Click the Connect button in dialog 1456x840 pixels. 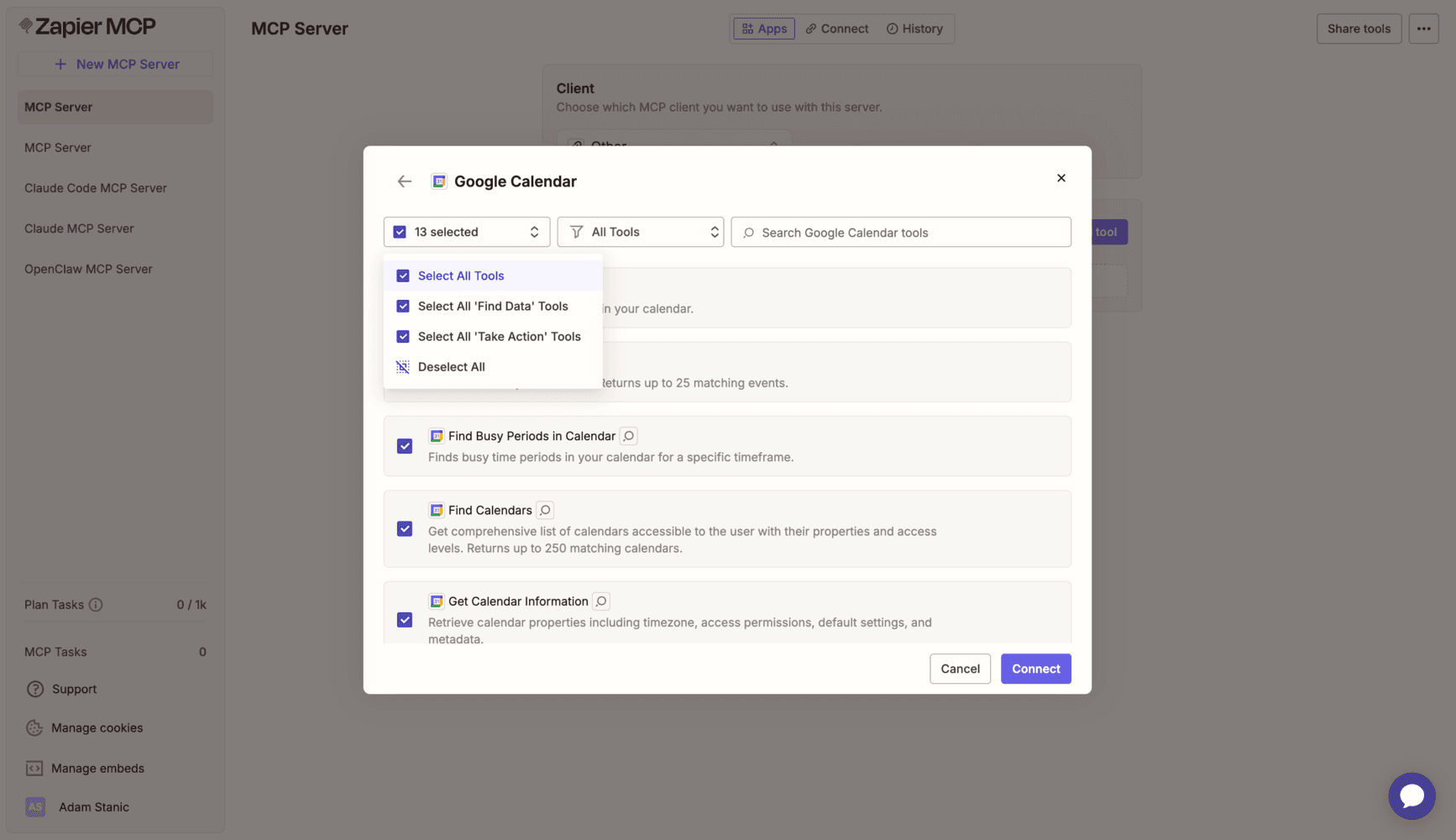pyautogui.click(x=1035, y=669)
